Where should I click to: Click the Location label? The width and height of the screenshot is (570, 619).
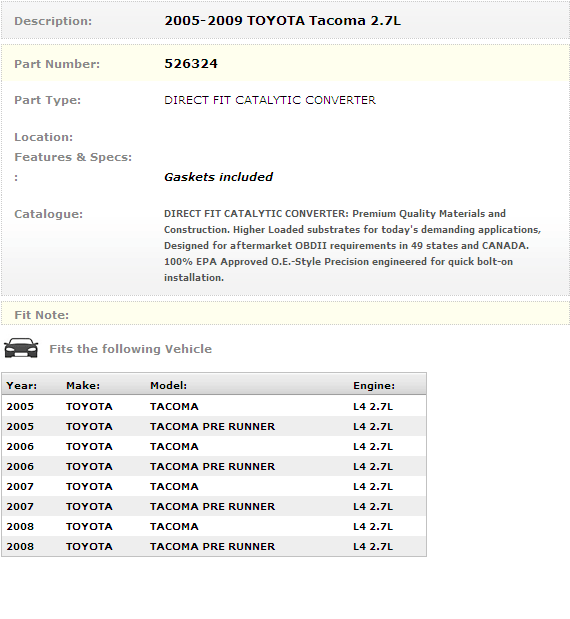[43, 137]
